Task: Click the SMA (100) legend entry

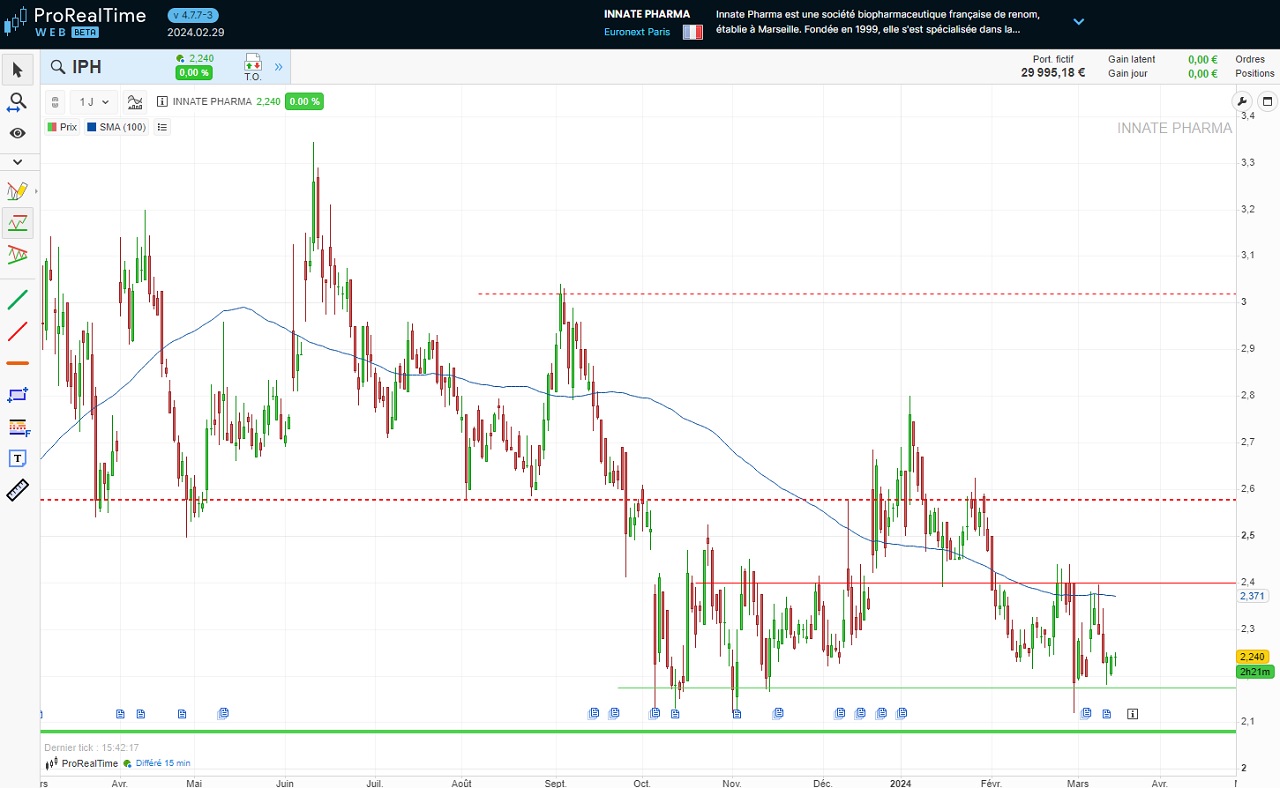Action: click(116, 127)
